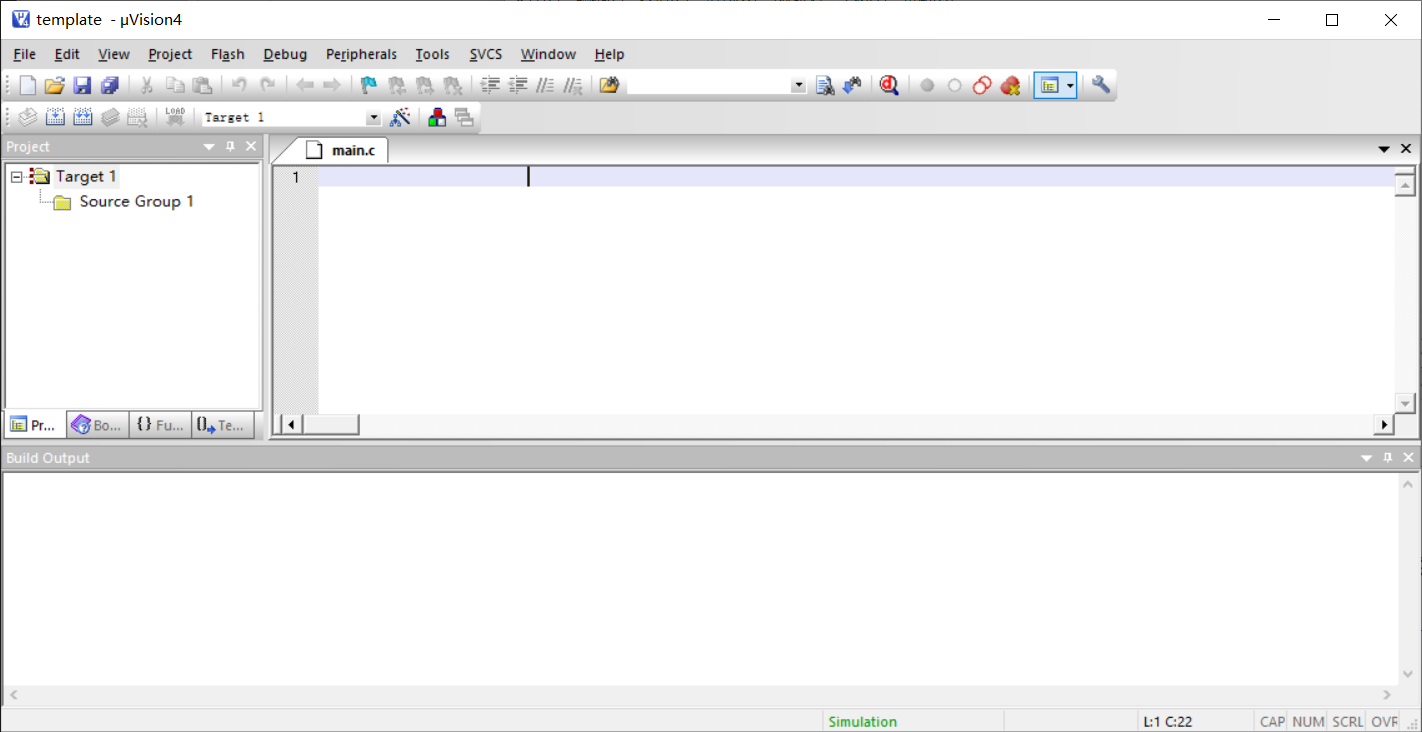Toggle auto-hide pin on Project panel

pyautogui.click(x=230, y=147)
